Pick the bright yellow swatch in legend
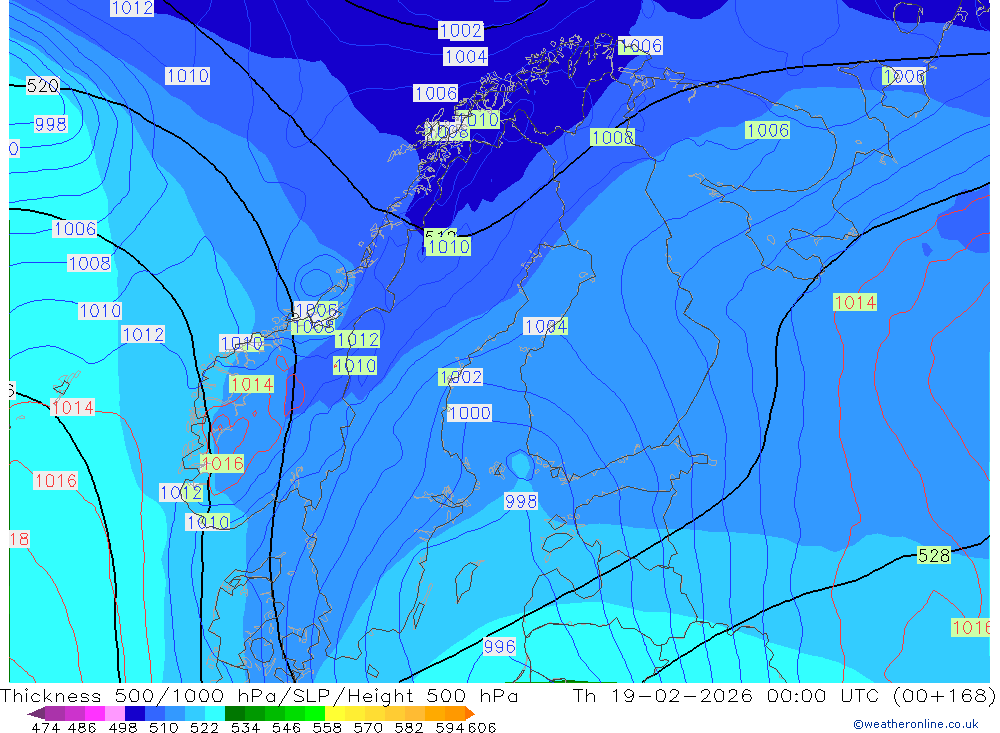1000x733 pixels. point(335,713)
